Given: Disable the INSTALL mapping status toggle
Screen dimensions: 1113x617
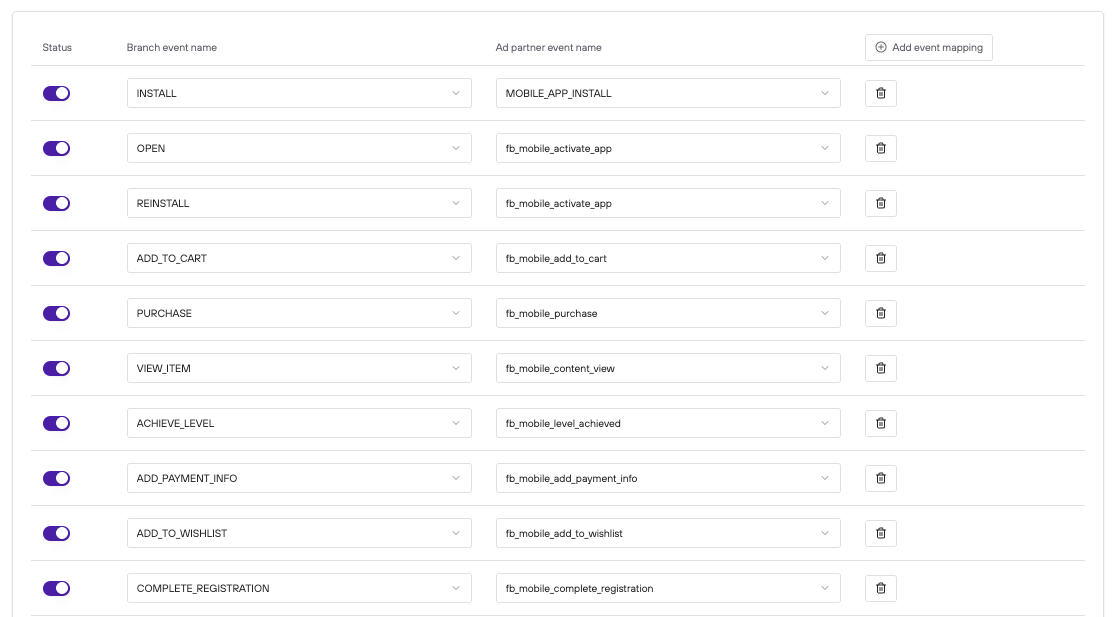Looking at the screenshot, I should tap(56, 93).
